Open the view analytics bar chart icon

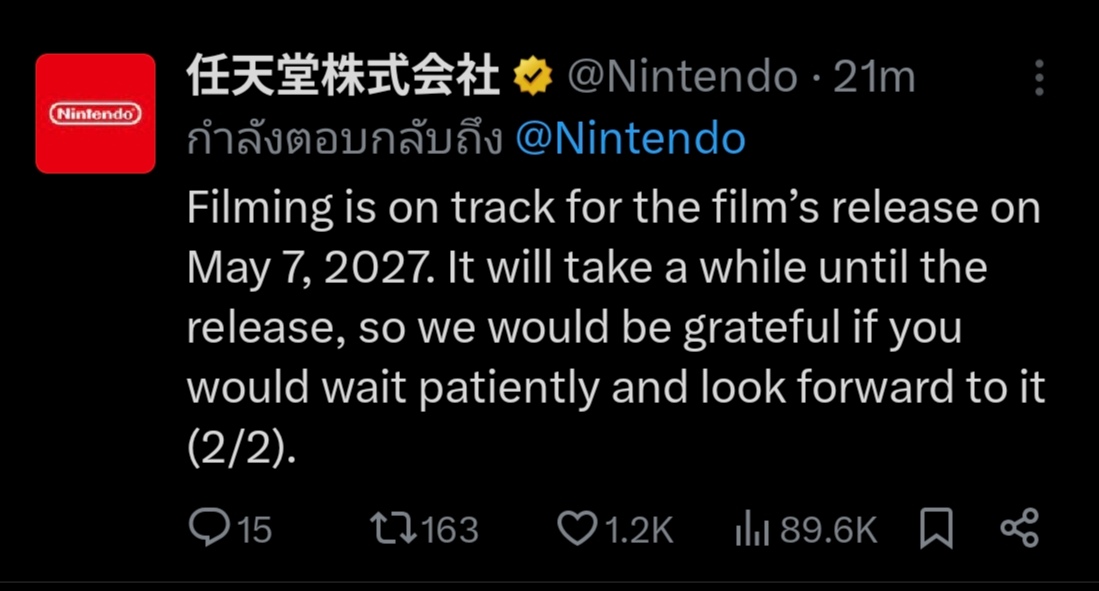click(752, 529)
